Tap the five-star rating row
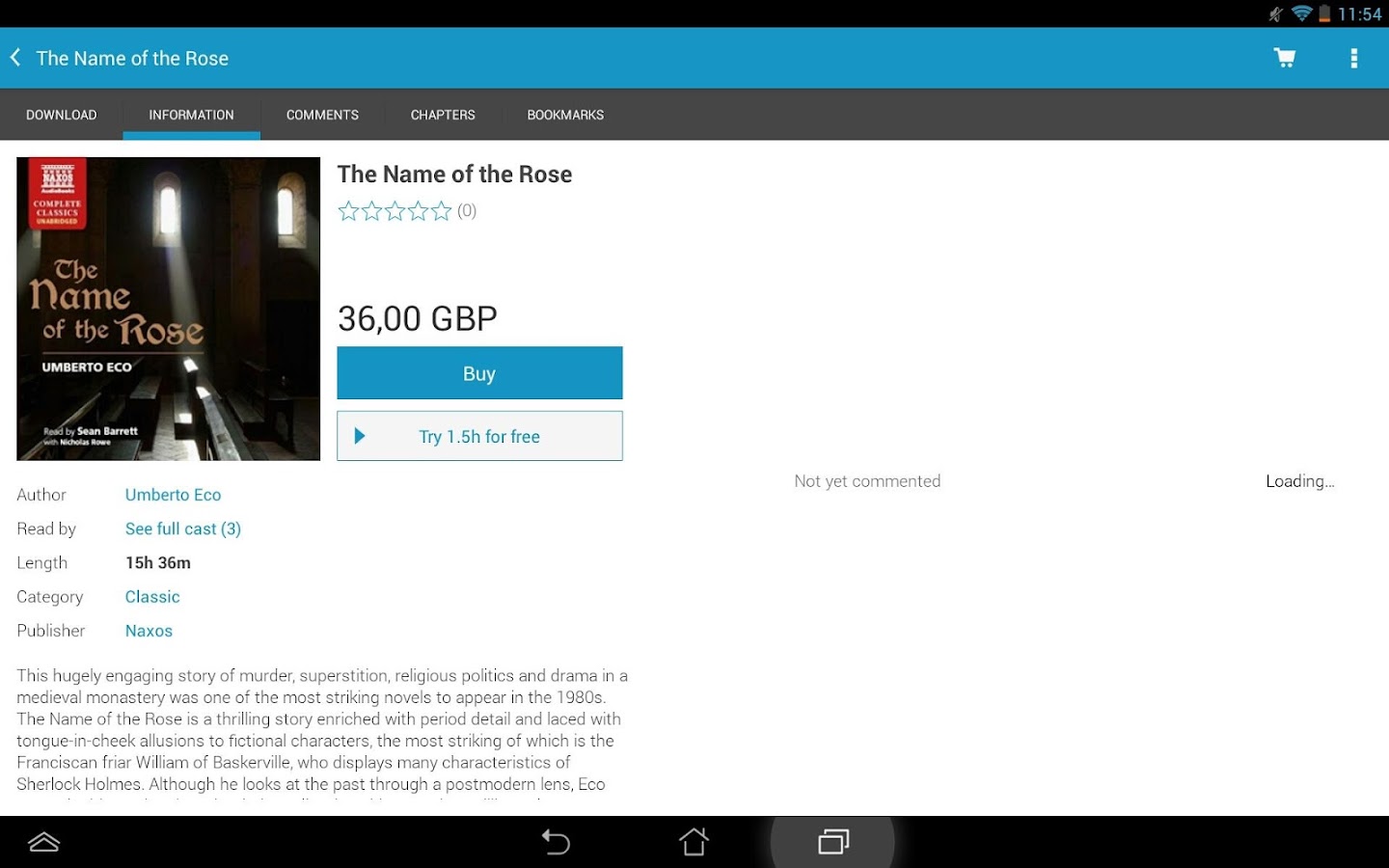This screenshot has width=1389, height=868. pos(395,211)
